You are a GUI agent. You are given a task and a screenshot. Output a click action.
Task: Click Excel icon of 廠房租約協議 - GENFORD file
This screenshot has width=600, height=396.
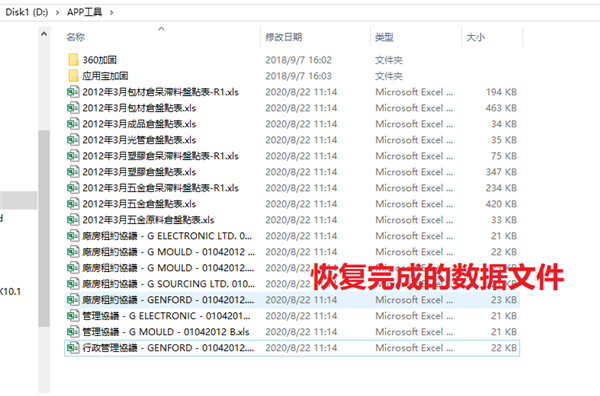pyautogui.click(x=73, y=300)
